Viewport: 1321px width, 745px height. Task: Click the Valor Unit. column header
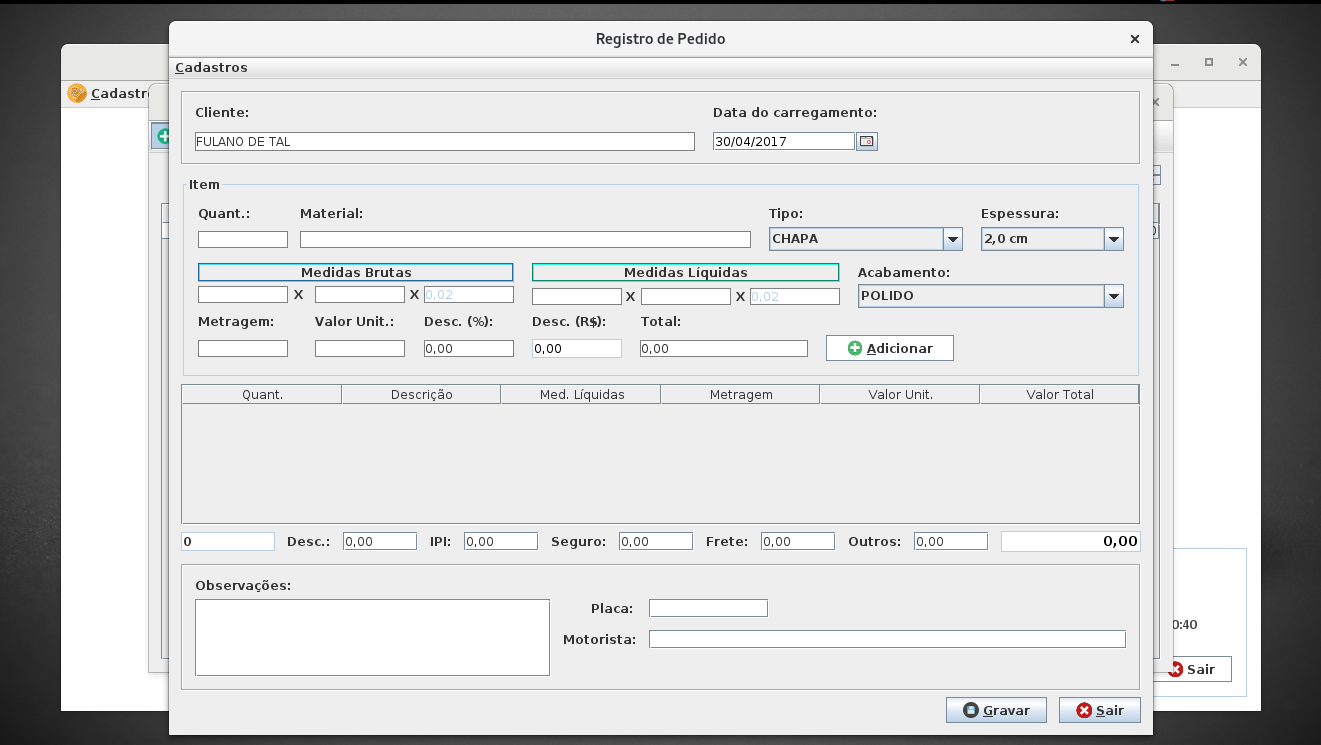coord(900,394)
